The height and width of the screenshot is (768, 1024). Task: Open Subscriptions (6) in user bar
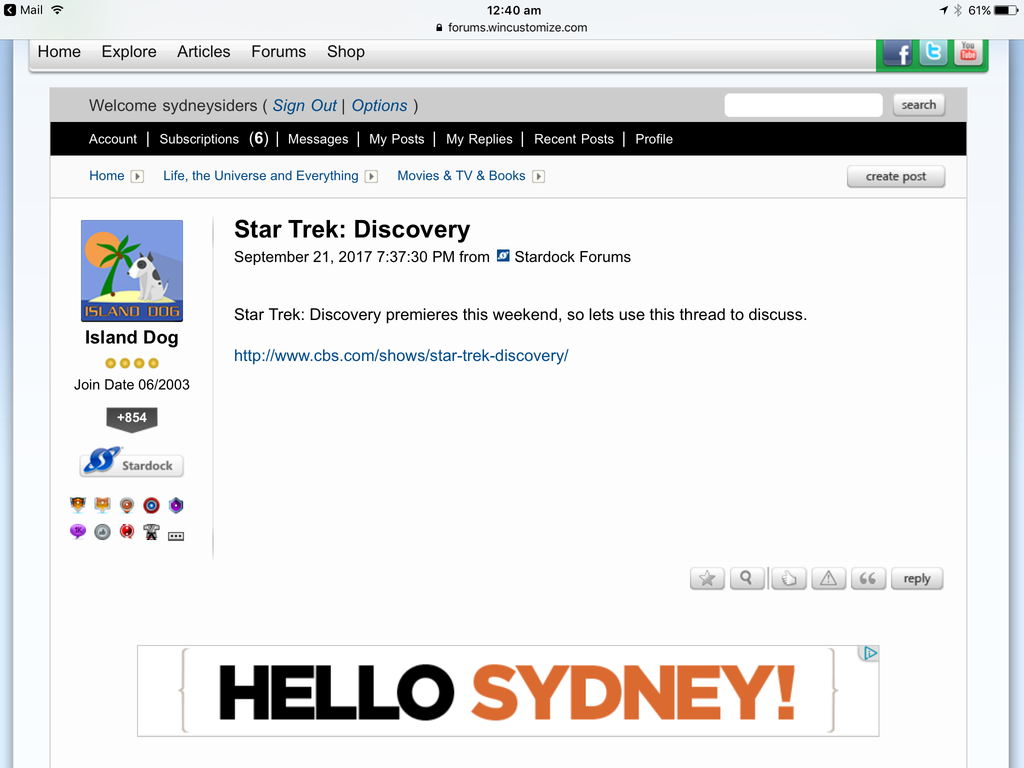point(214,139)
